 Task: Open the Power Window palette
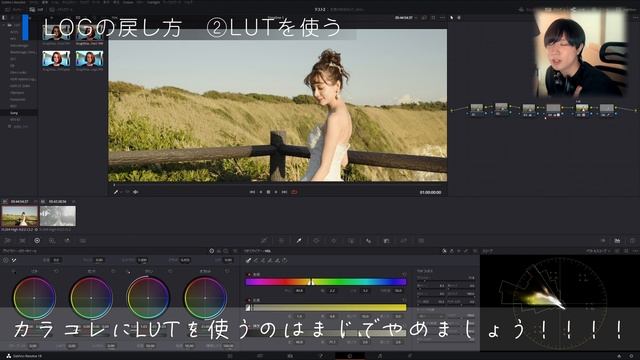point(316,241)
